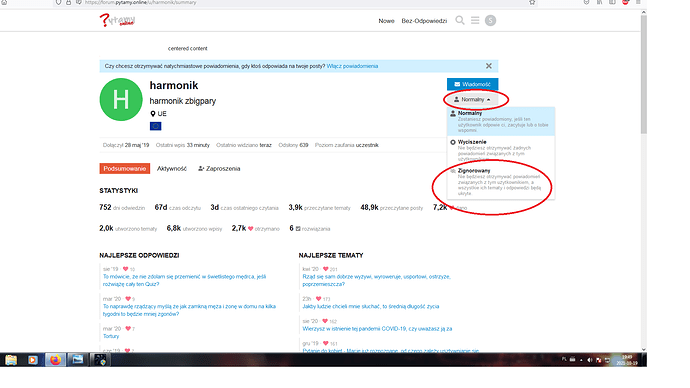
Task: Click the UE location text
Action: point(162,113)
